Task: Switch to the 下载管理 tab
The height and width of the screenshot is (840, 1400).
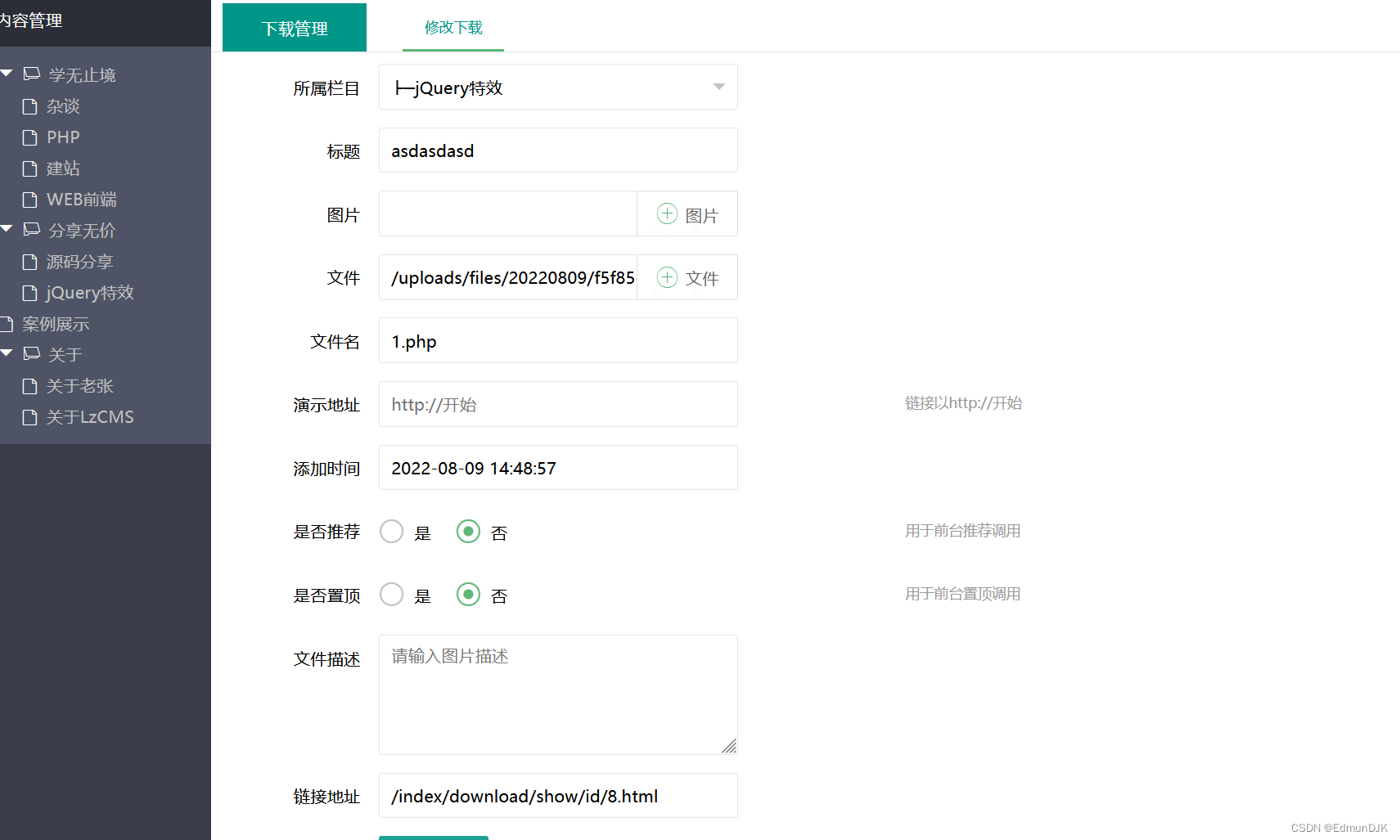Action: 294,27
